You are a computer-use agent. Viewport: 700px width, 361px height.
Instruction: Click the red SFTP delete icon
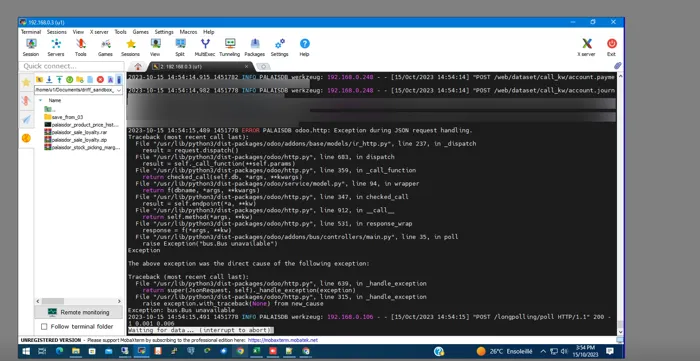[x=100, y=79]
